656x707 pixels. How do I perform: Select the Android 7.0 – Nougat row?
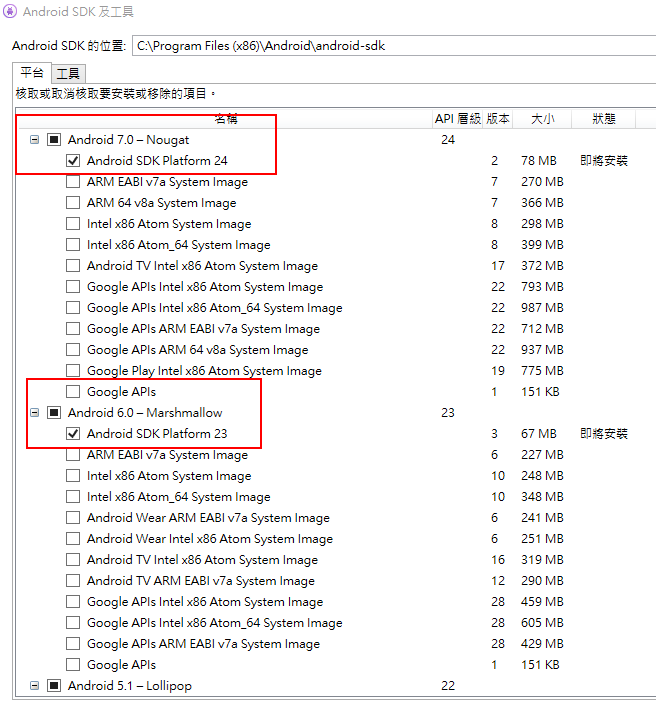pos(336,140)
